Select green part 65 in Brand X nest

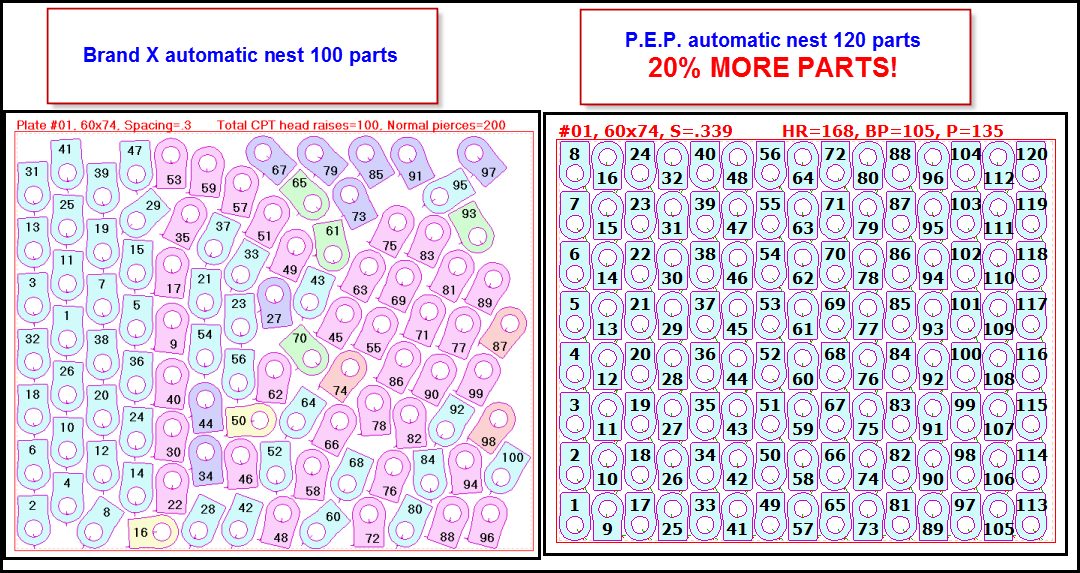(x=306, y=193)
